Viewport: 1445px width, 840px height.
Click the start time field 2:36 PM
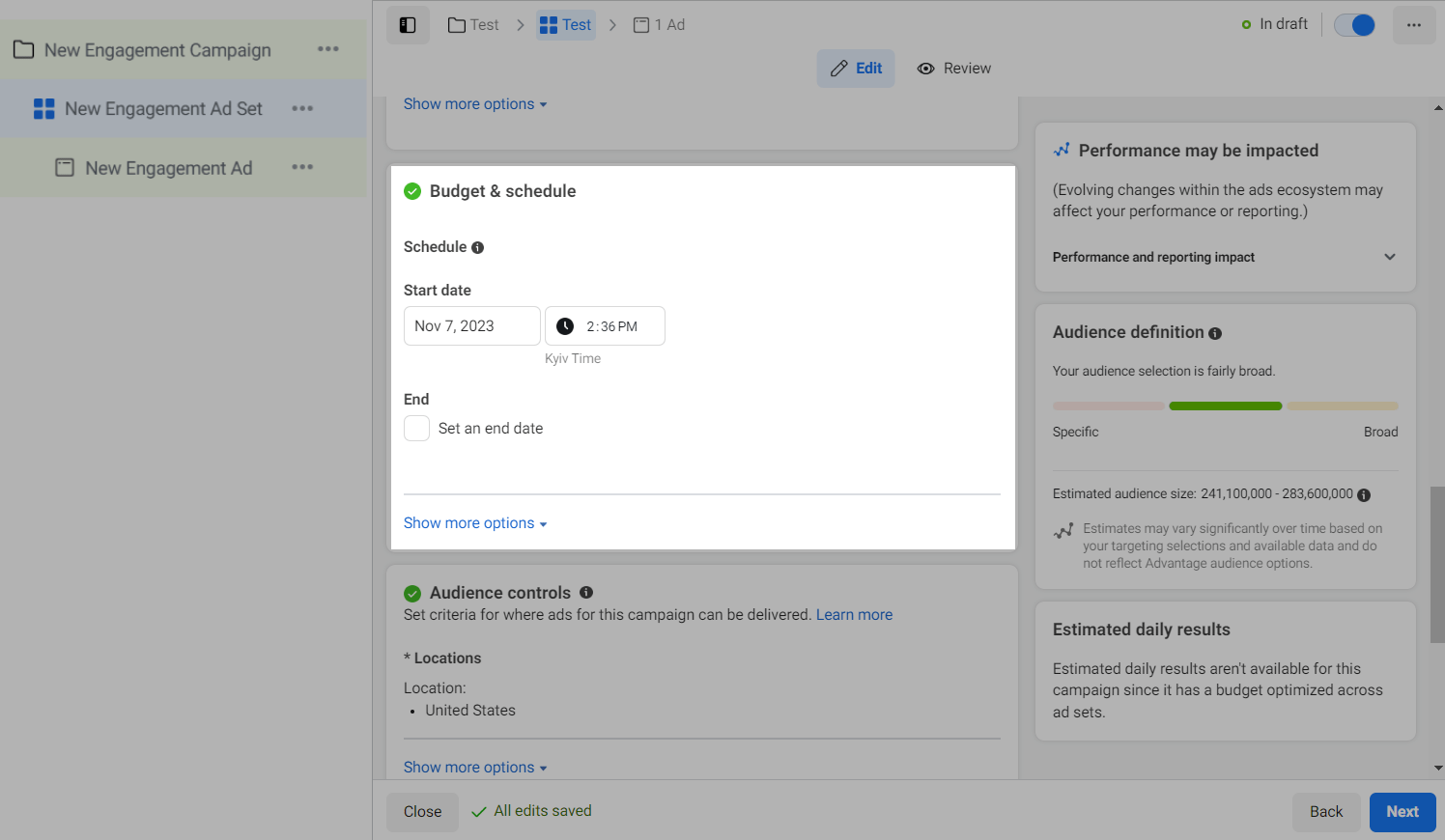[x=605, y=326]
